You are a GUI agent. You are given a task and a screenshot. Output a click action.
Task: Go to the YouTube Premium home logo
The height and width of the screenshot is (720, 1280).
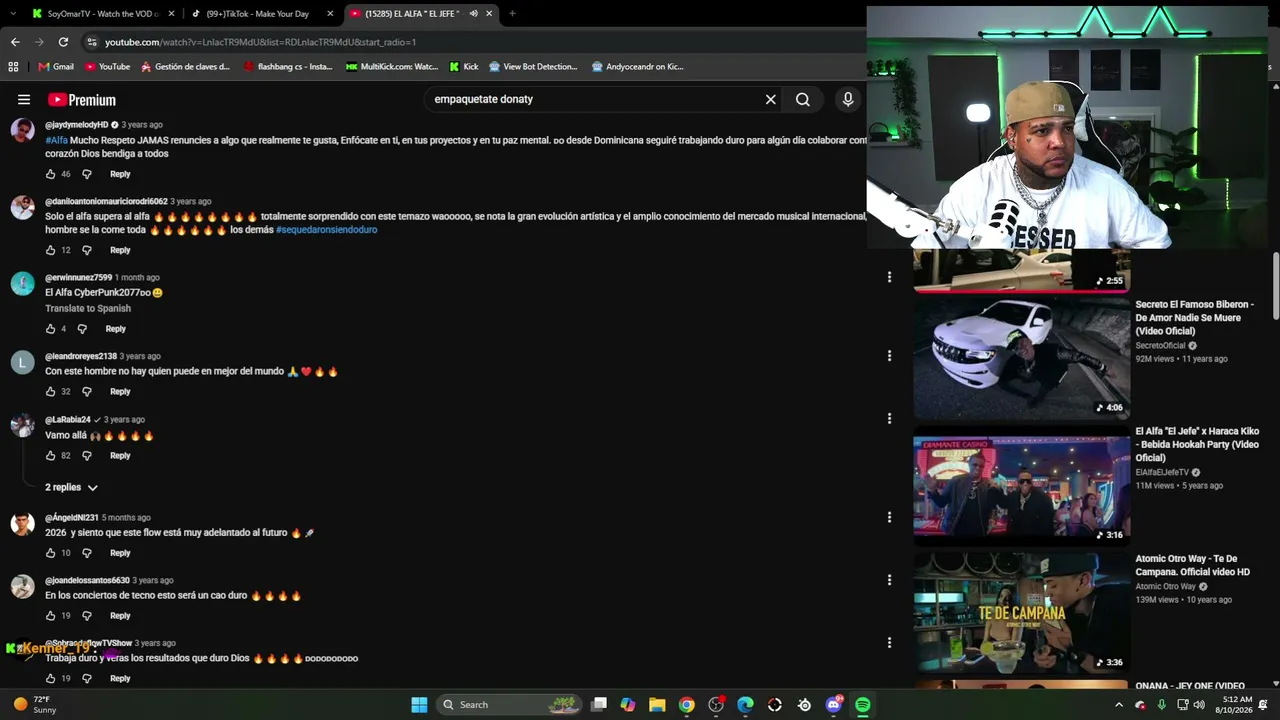[x=82, y=100]
